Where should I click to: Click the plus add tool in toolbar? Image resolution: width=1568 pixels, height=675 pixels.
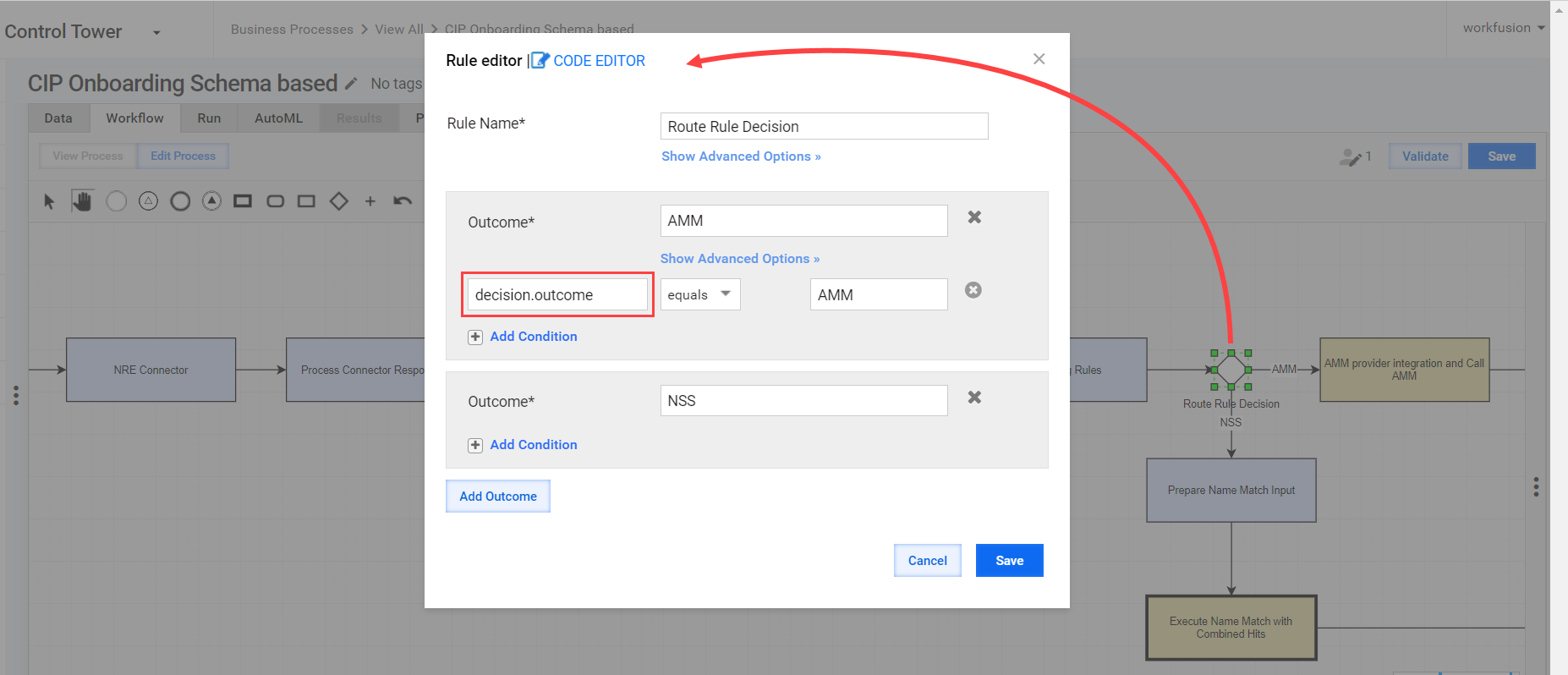click(370, 201)
